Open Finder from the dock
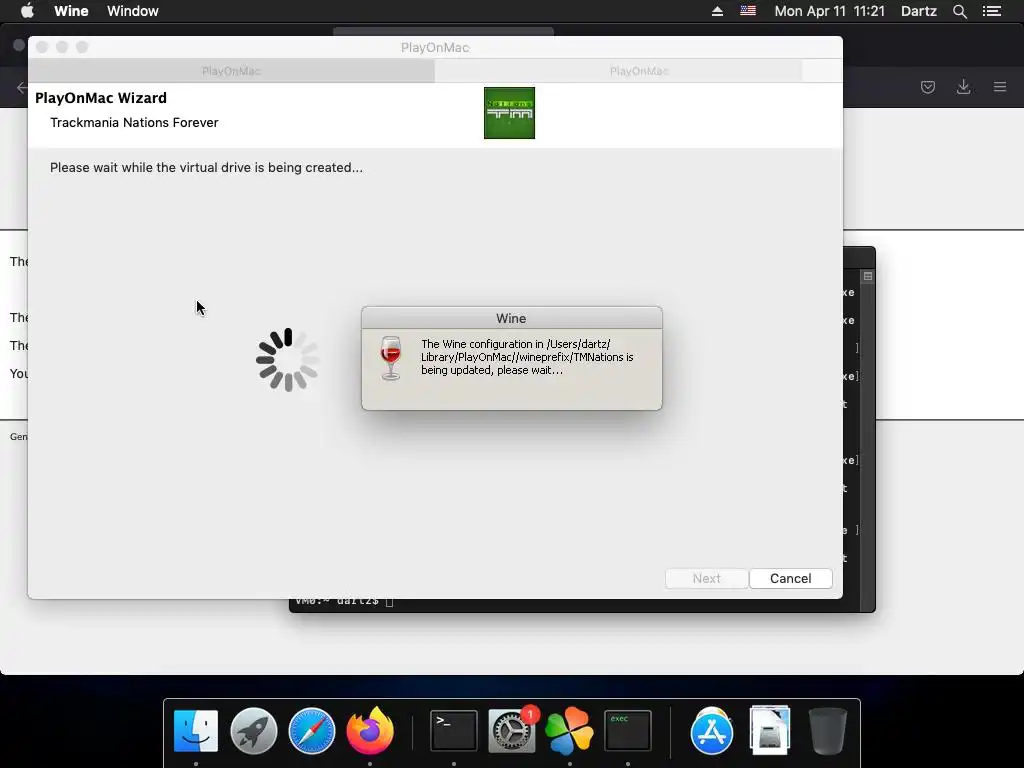 point(196,731)
